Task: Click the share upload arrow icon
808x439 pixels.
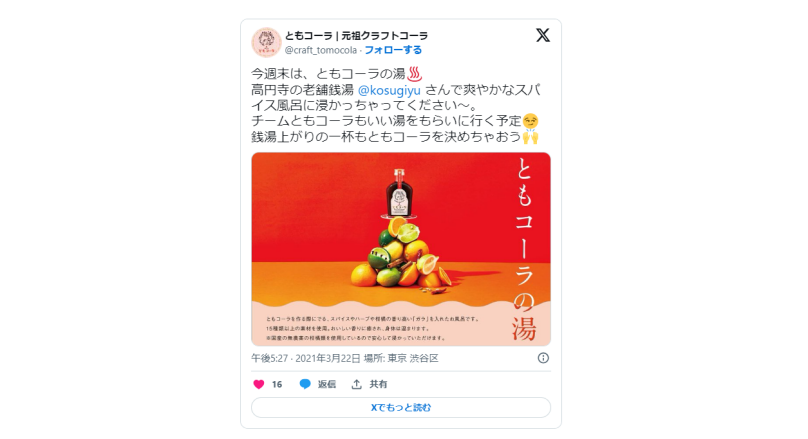Action: (x=356, y=384)
